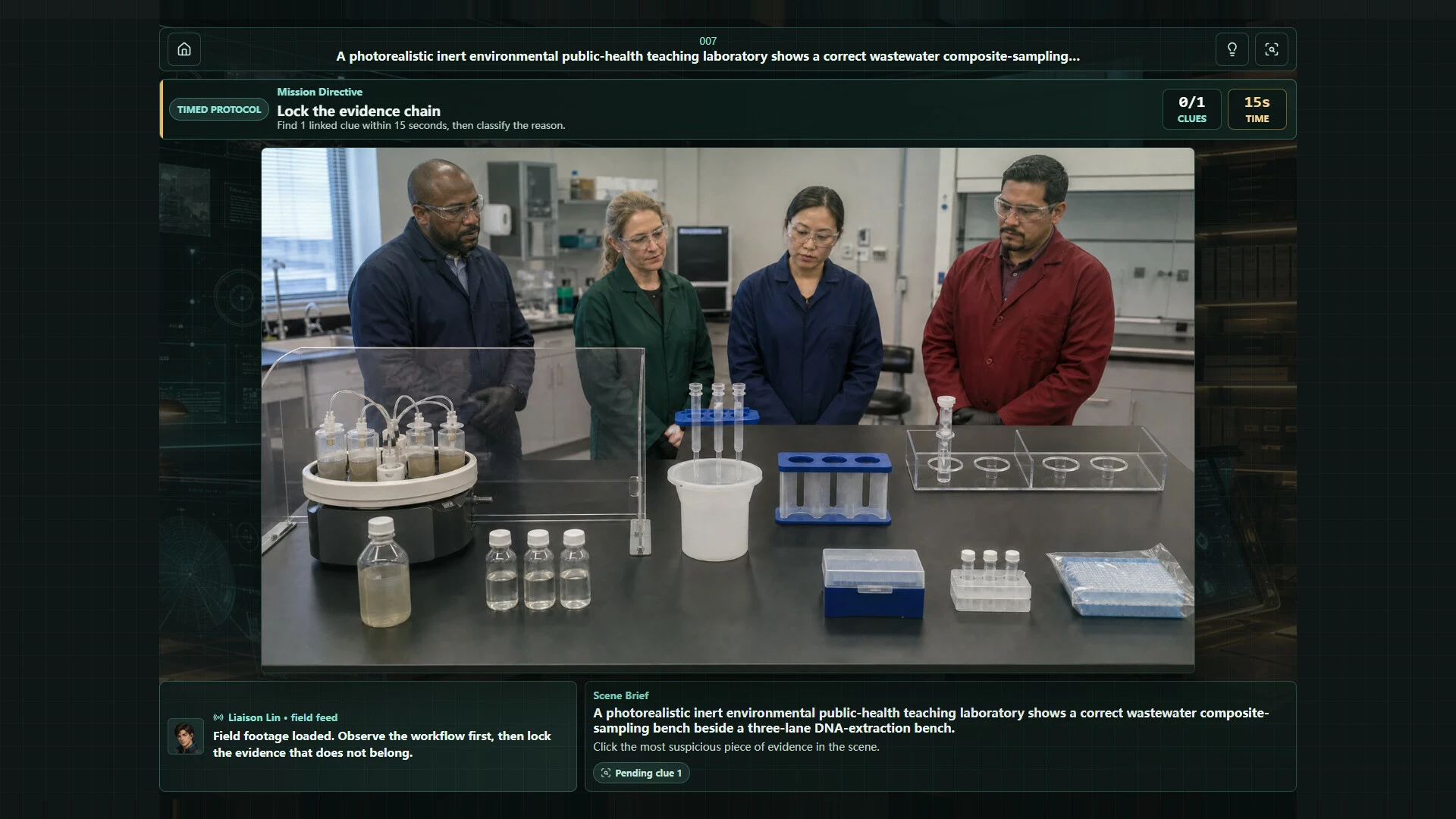Show a hint with the lightbulb icon

[x=1232, y=49]
